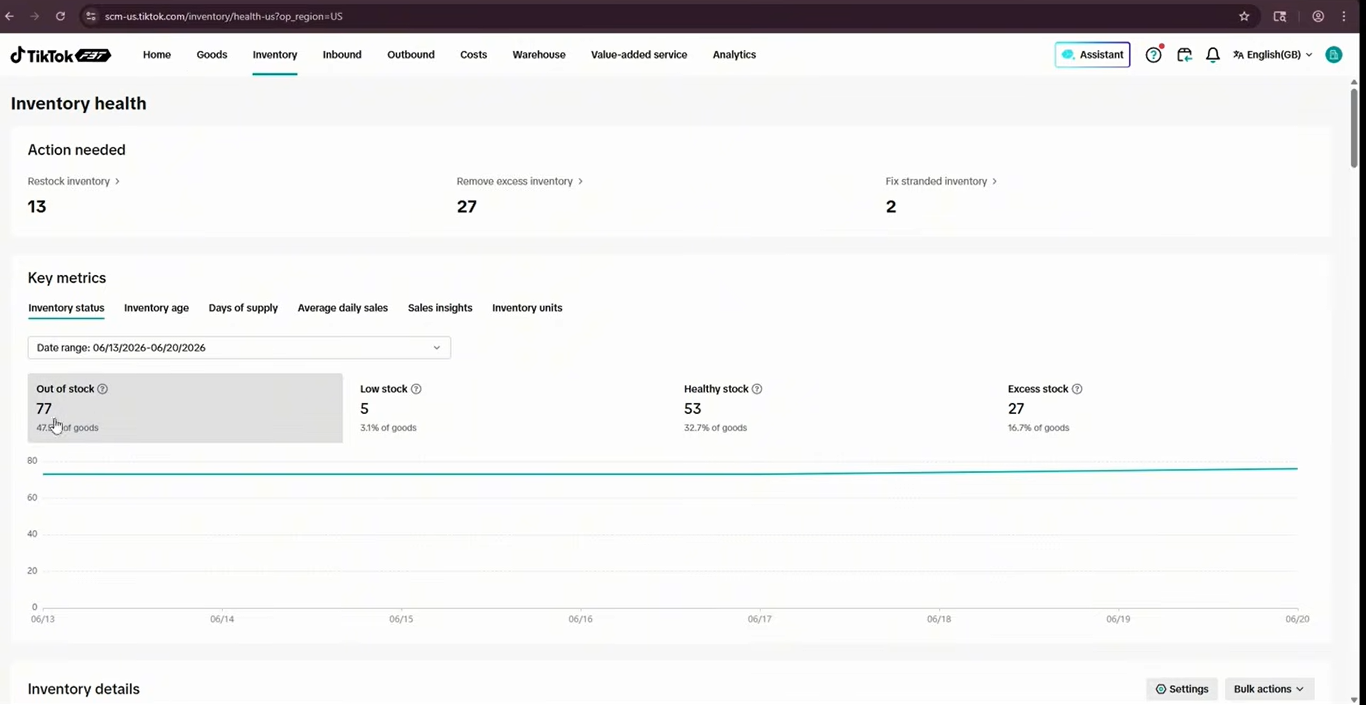Open the Warehouse menu
The image size is (1366, 705).
pos(539,55)
